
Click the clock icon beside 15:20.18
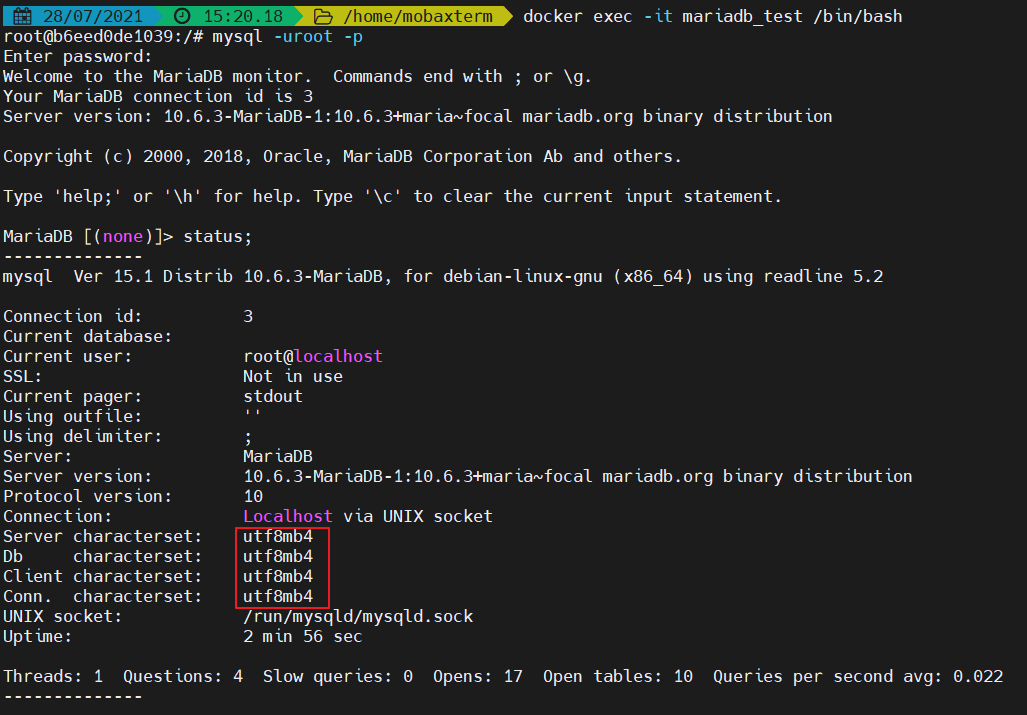tap(183, 16)
